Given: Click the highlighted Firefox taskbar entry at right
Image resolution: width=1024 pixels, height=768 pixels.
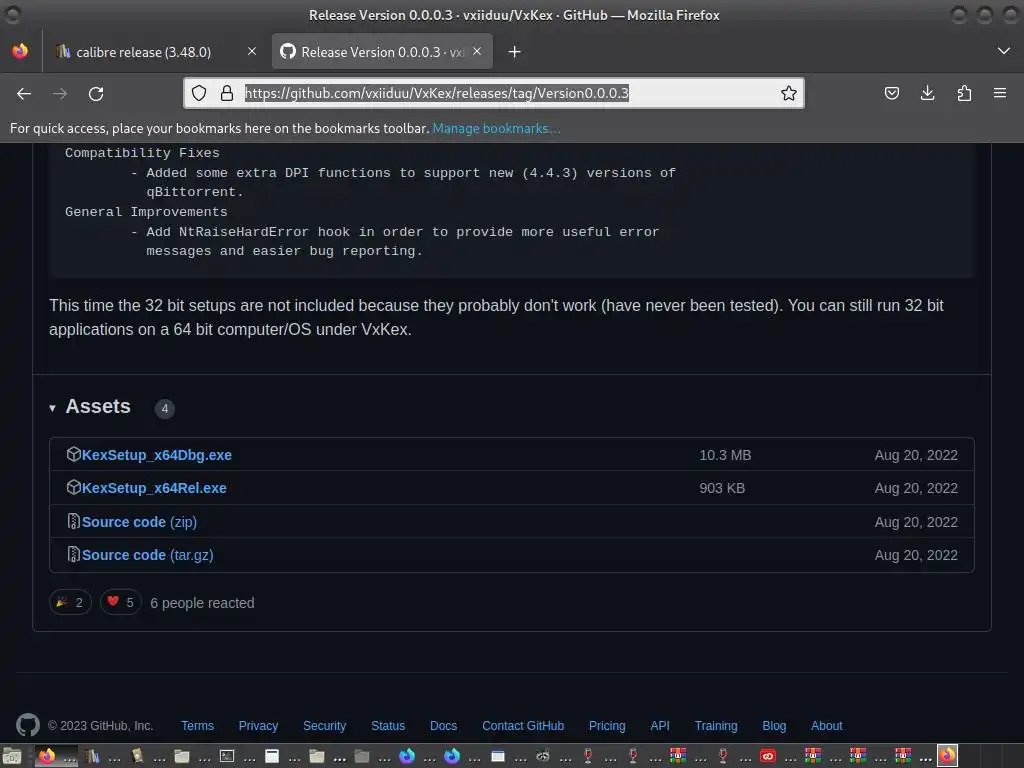Looking at the screenshot, I should (x=948, y=756).
